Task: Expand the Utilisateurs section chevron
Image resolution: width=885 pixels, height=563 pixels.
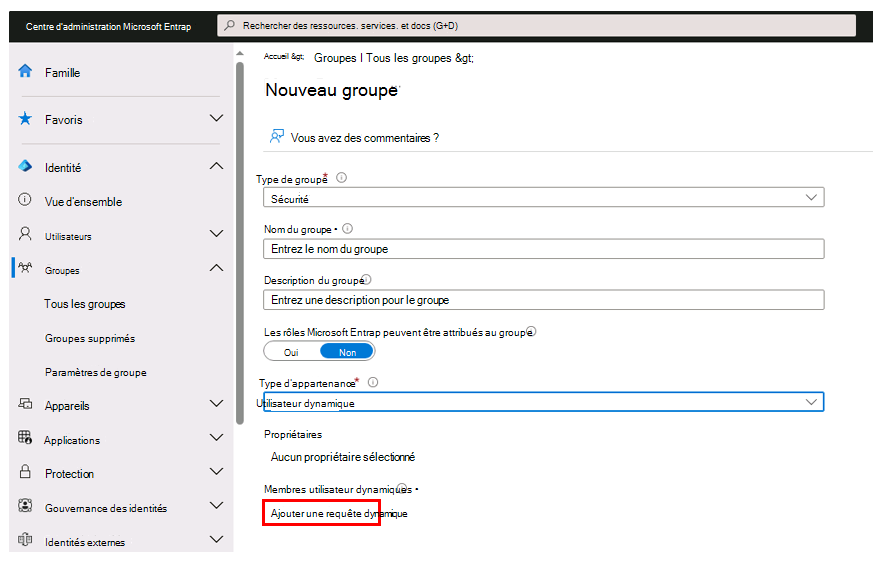Action: point(216,234)
